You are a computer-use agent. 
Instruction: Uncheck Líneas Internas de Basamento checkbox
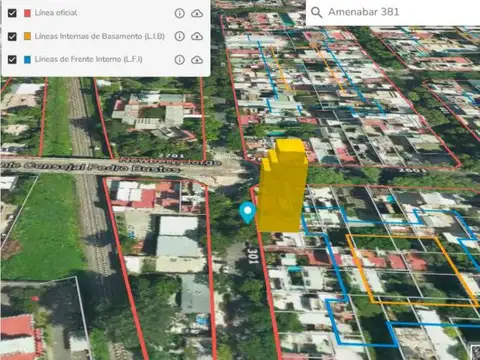pyautogui.click(x=12, y=36)
